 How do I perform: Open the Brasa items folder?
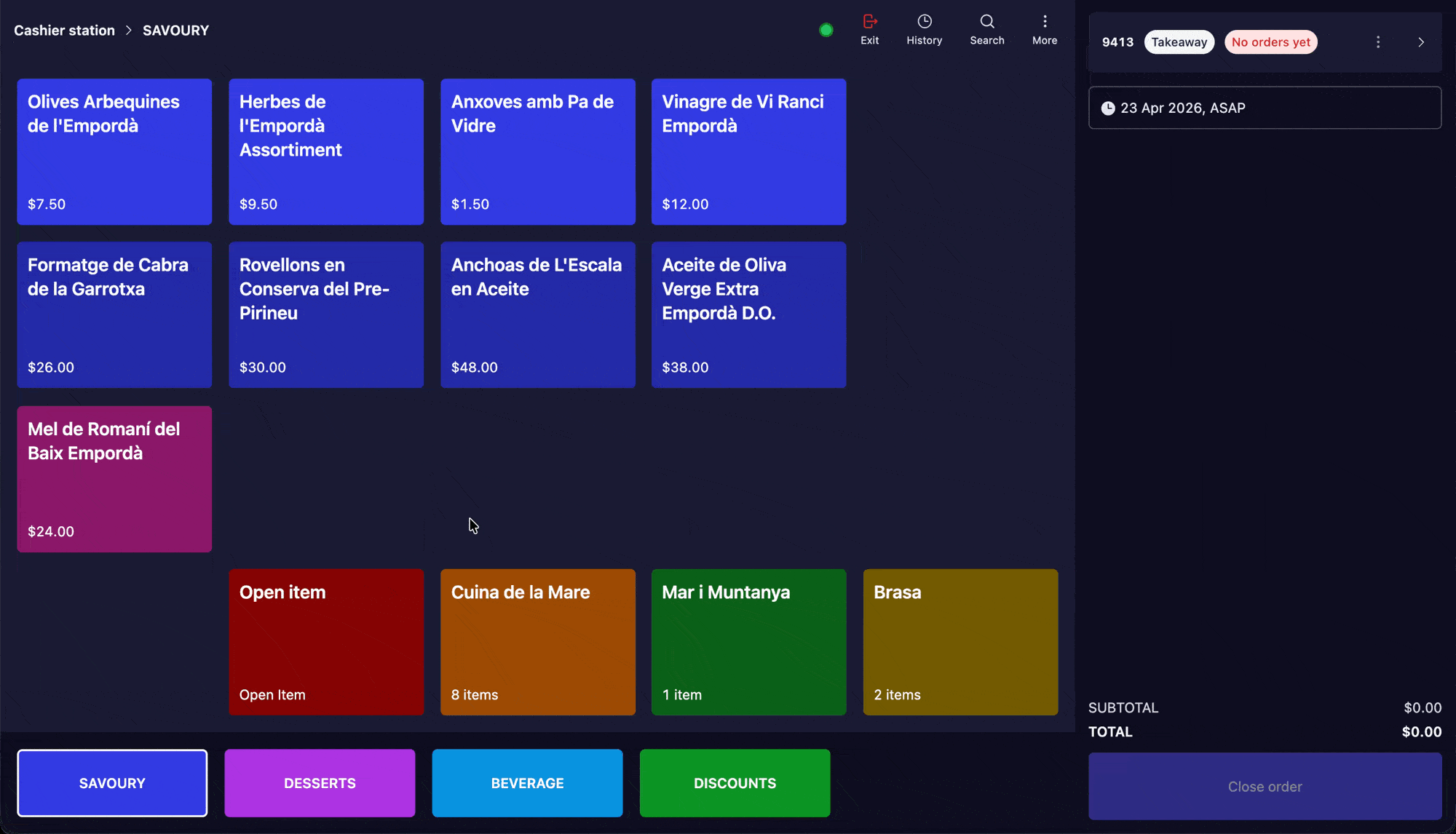(x=960, y=642)
